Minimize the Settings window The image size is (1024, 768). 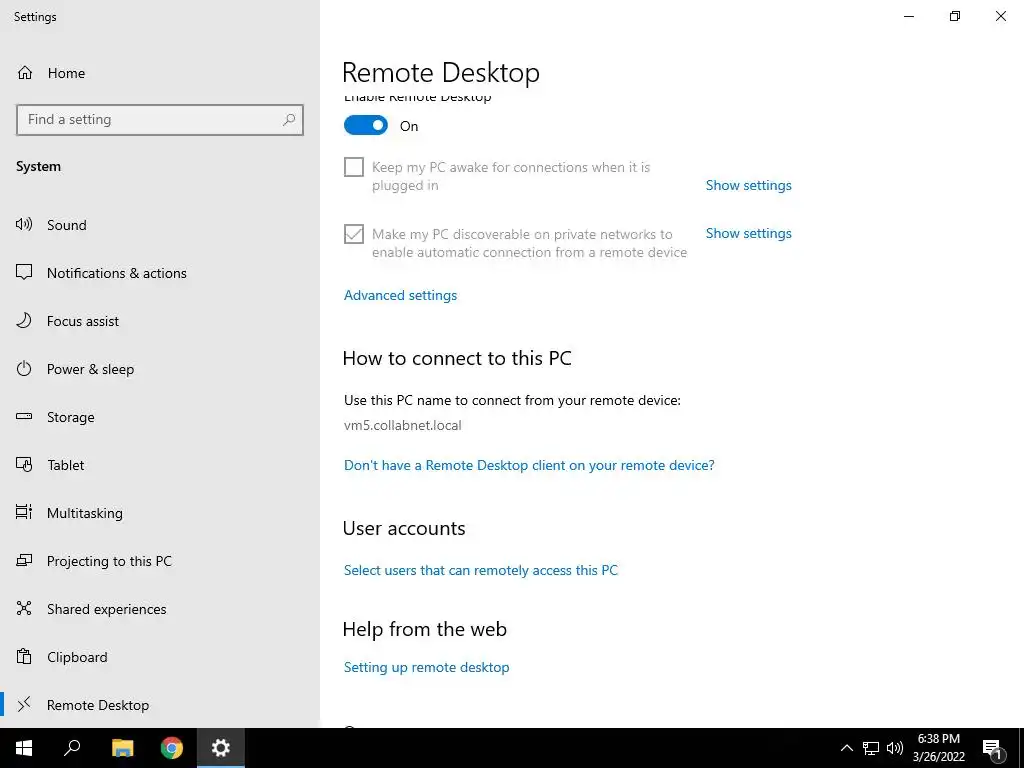908,16
